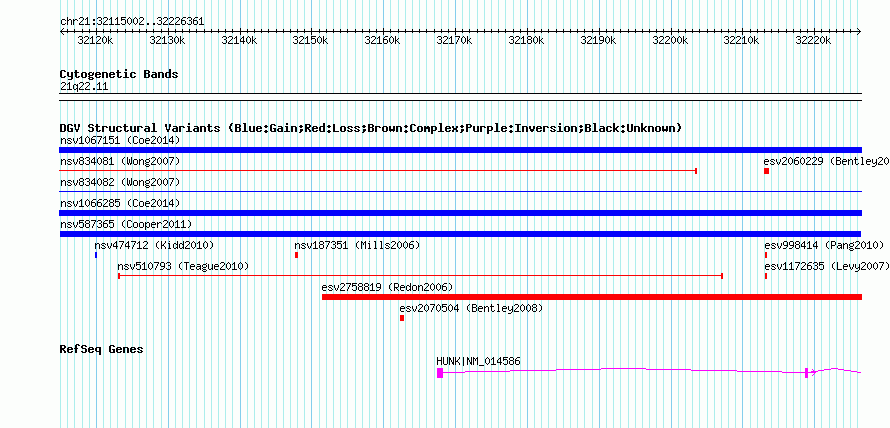
Task: Click the RefSeq Genes track title
Action: [101, 349]
